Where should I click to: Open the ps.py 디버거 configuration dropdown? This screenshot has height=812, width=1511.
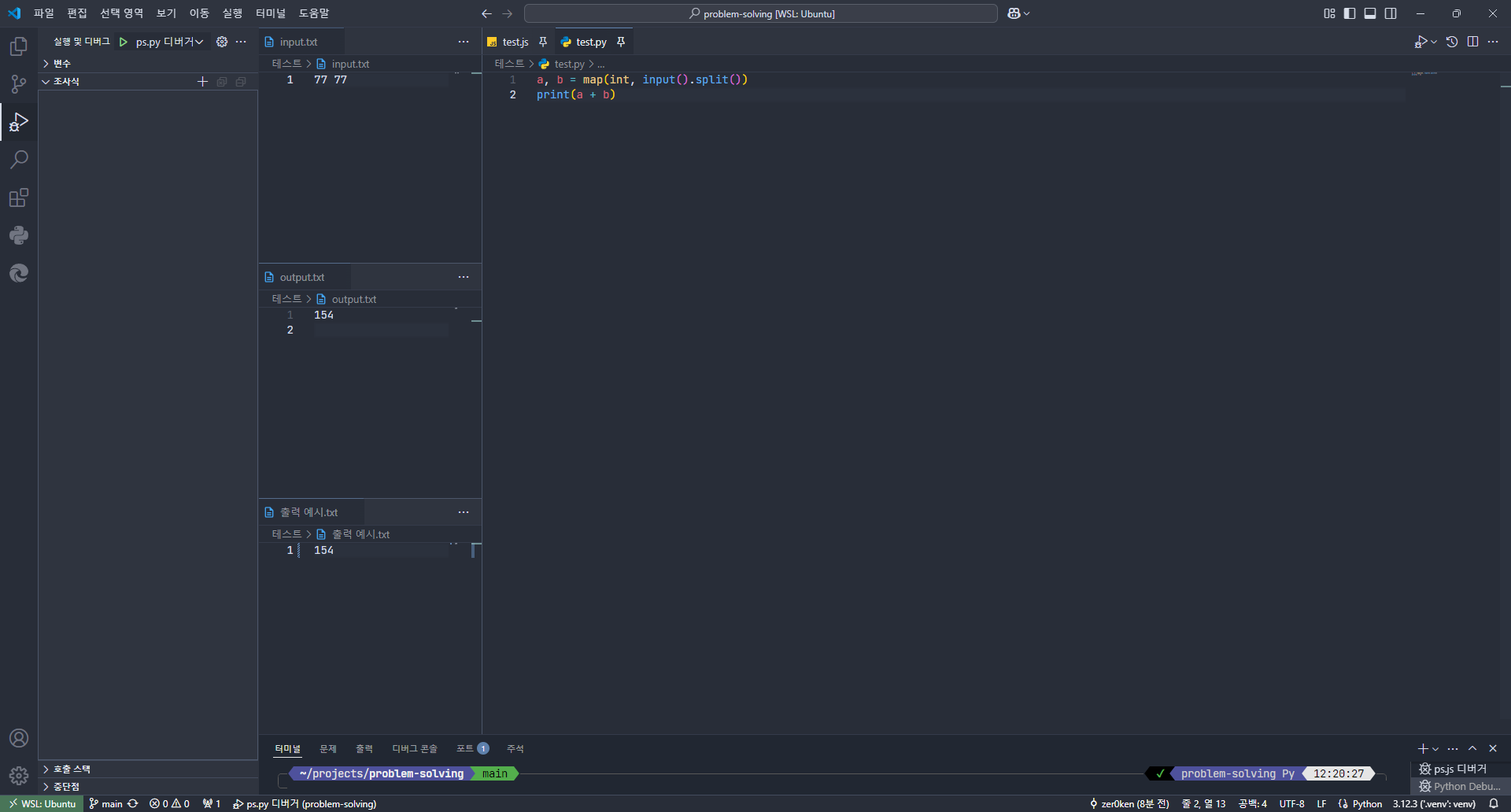(x=169, y=42)
